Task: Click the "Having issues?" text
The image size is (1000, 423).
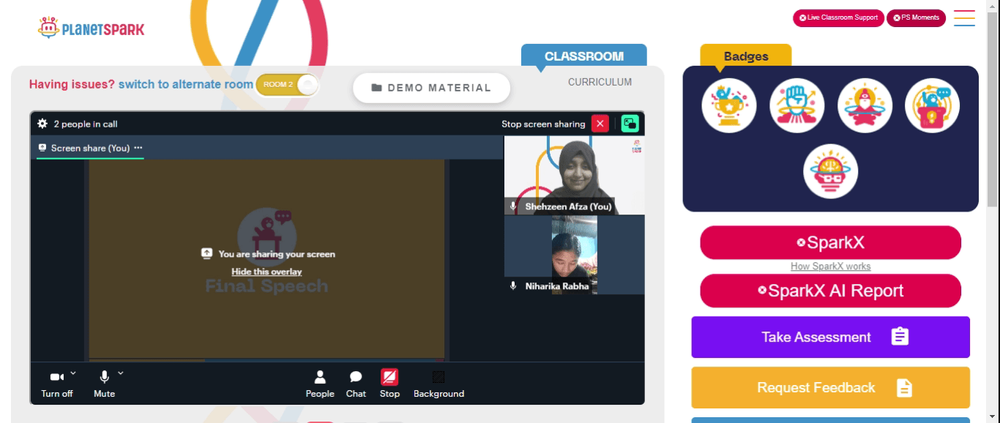Action: pyautogui.click(x=72, y=84)
